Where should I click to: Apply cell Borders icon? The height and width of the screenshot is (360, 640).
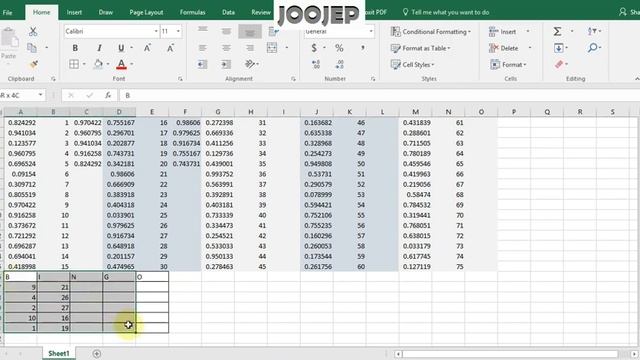(74, 64)
